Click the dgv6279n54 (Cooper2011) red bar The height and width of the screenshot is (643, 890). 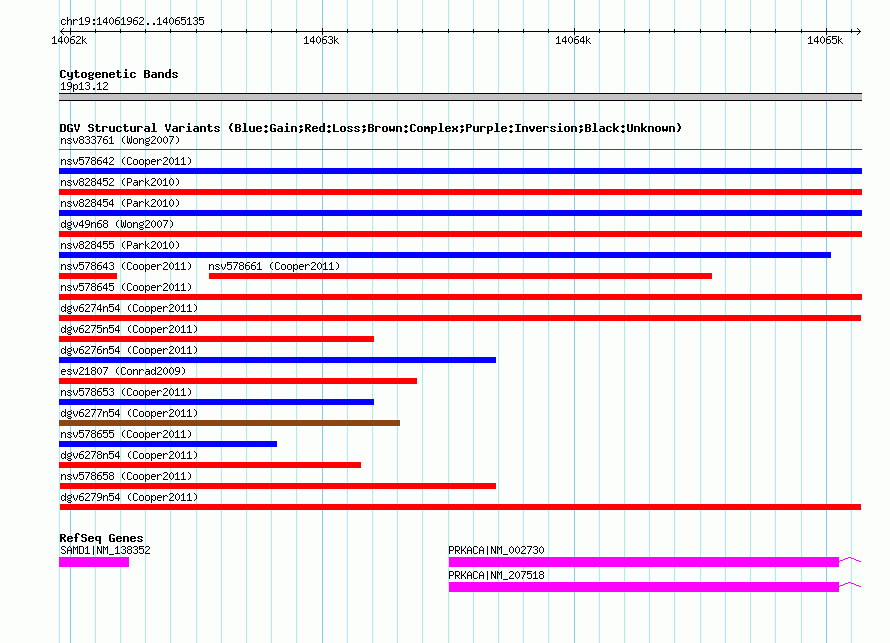[x=460, y=507]
